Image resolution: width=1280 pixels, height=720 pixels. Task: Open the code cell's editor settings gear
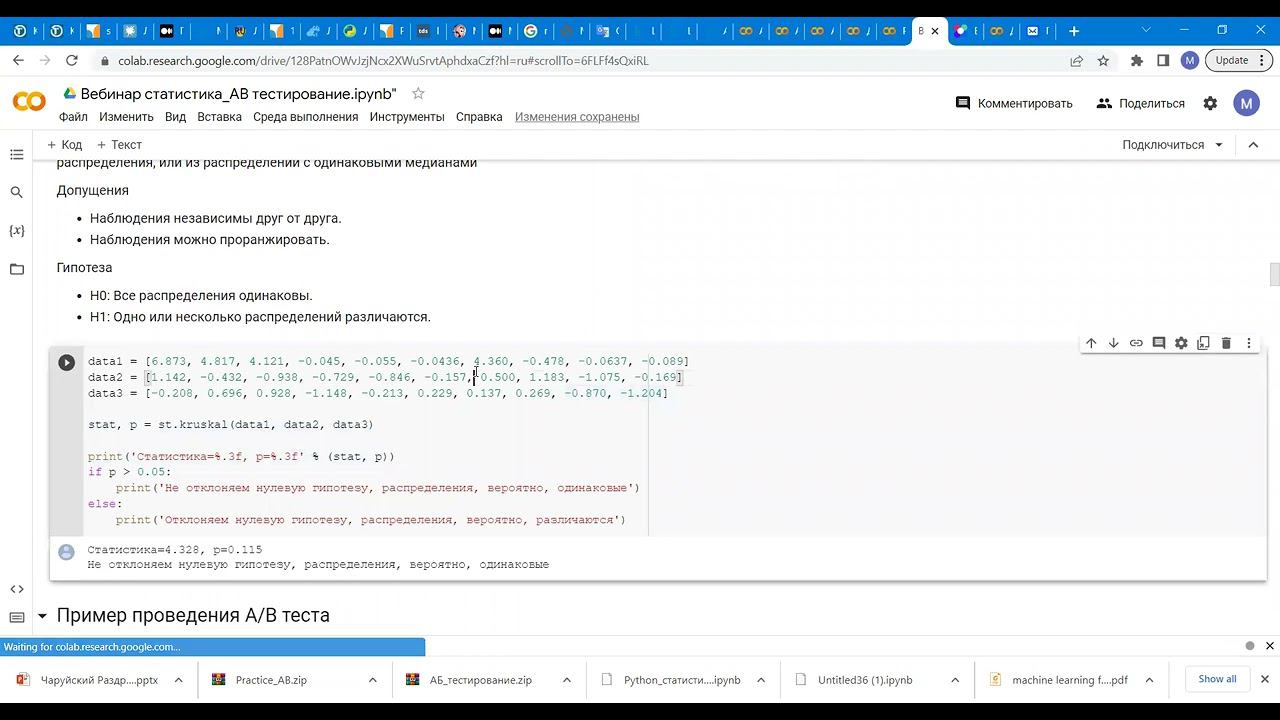[x=1181, y=343]
